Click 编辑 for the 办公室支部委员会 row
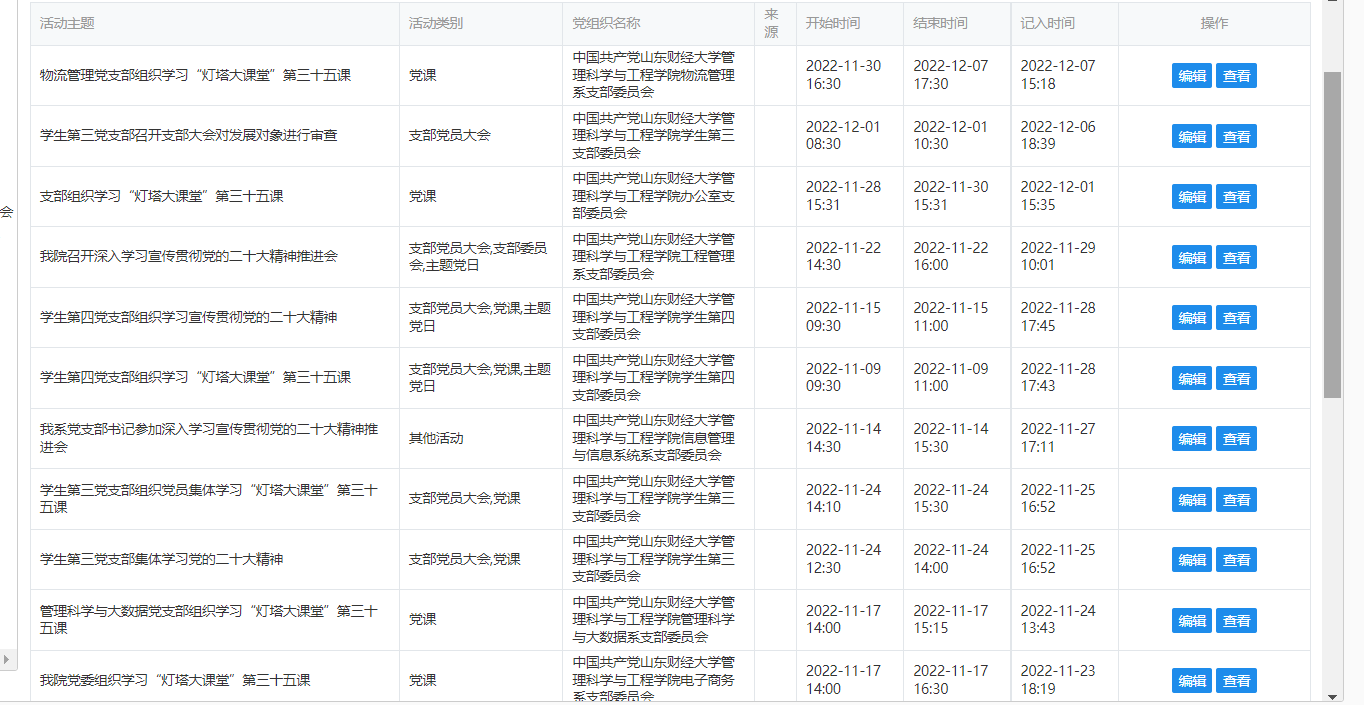 point(1191,197)
